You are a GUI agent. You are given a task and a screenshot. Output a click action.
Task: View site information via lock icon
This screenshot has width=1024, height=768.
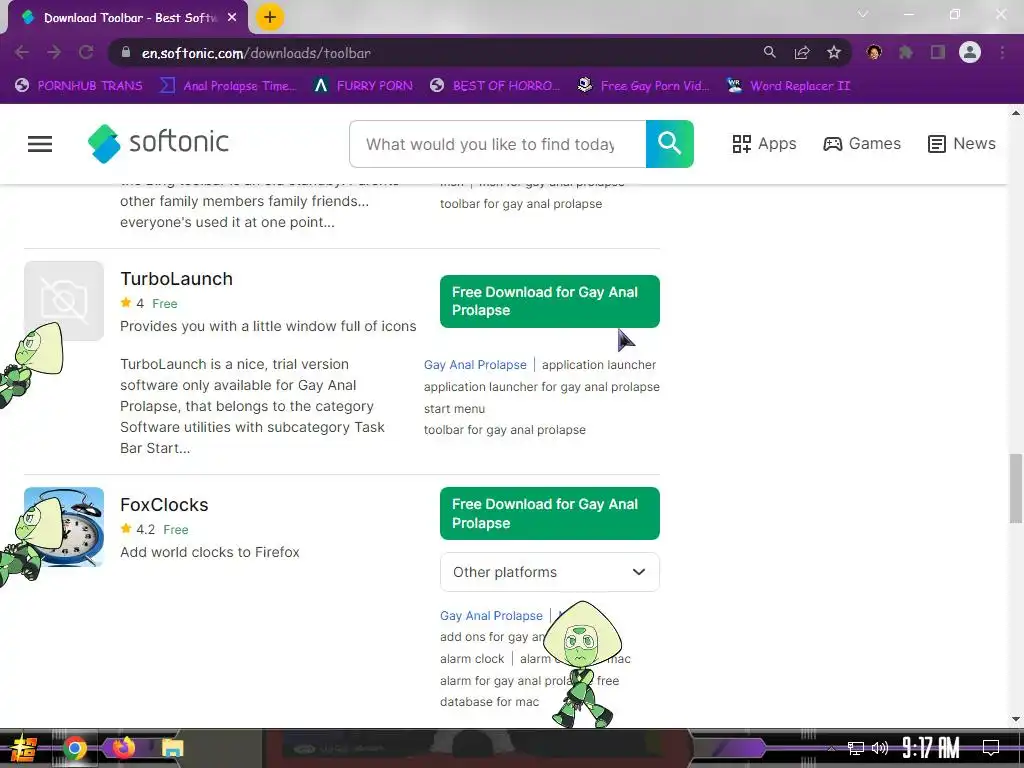[x=126, y=52]
